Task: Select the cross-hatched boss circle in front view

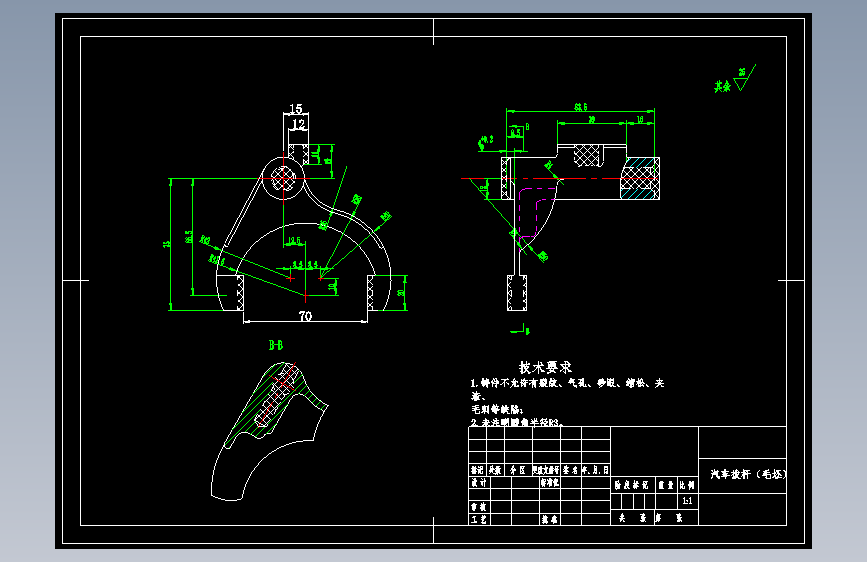Action: click(x=283, y=178)
